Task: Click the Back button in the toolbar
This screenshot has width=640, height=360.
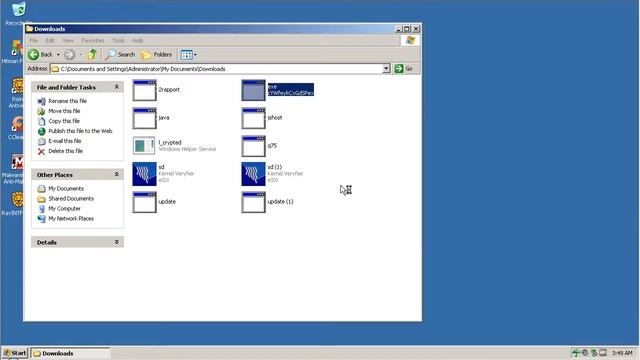Action: pyautogui.click(x=40, y=54)
